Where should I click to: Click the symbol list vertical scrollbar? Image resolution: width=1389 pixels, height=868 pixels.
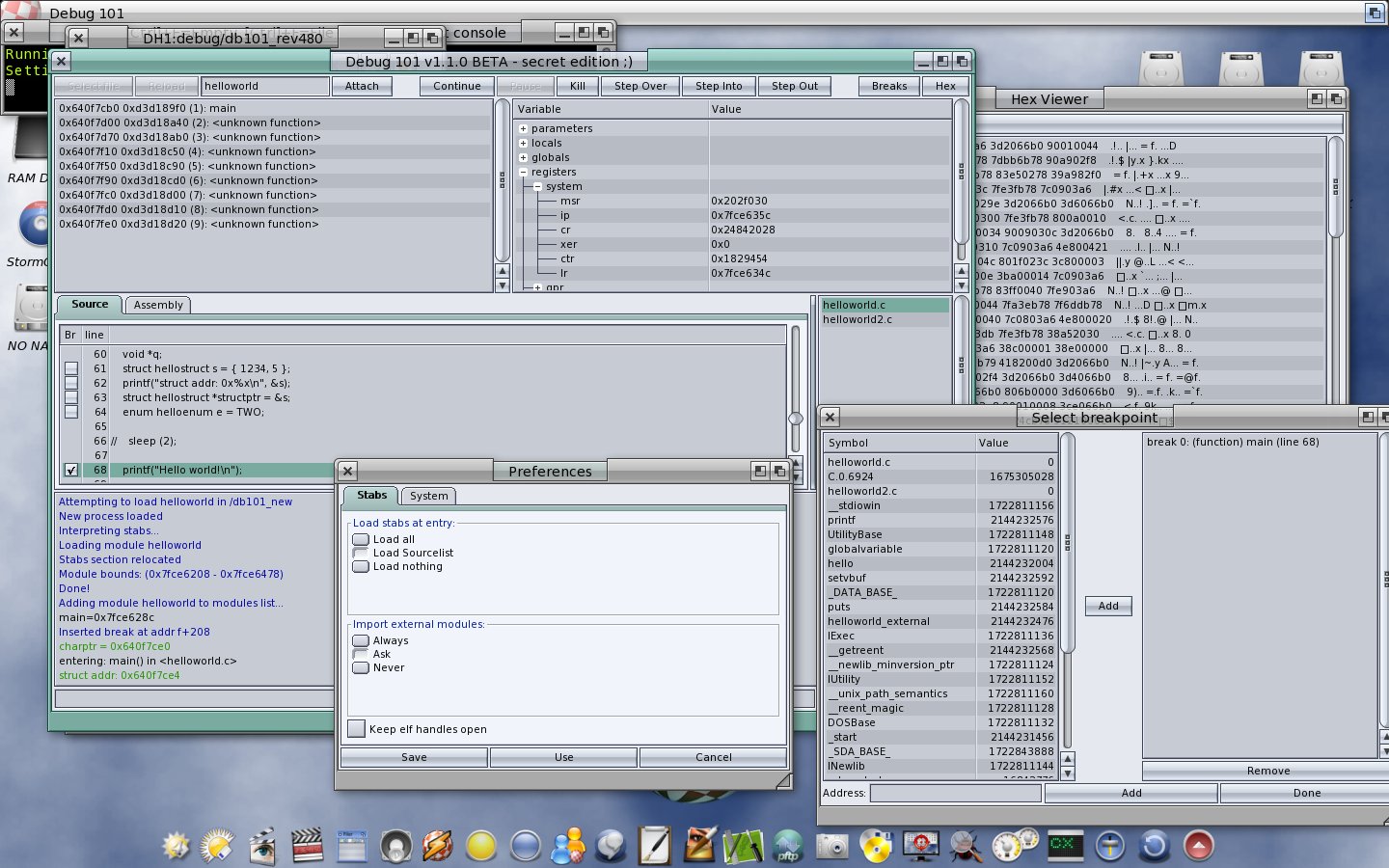click(x=1067, y=543)
